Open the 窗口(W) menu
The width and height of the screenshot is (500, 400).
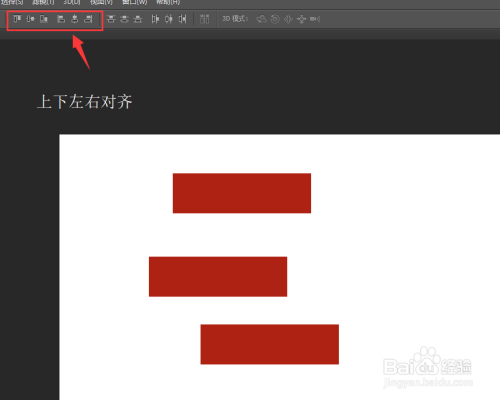coord(134,2)
